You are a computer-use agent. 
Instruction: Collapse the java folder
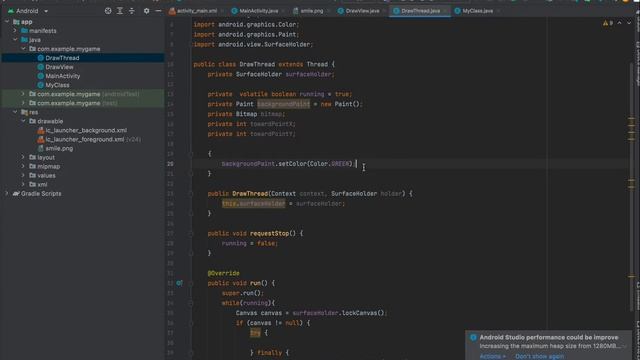[x=15, y=40]
